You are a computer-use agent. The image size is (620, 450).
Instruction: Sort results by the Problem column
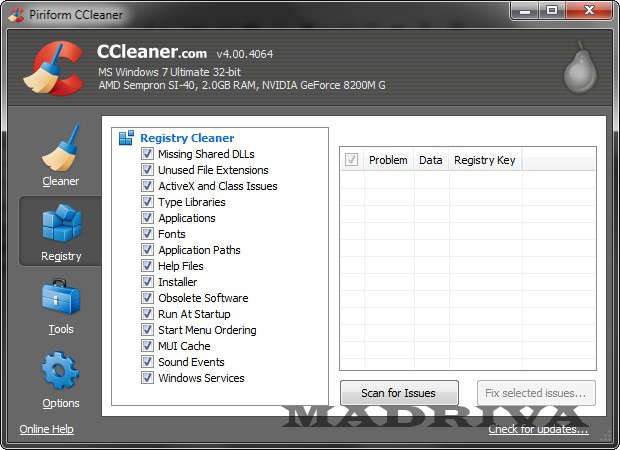(388, 160)
